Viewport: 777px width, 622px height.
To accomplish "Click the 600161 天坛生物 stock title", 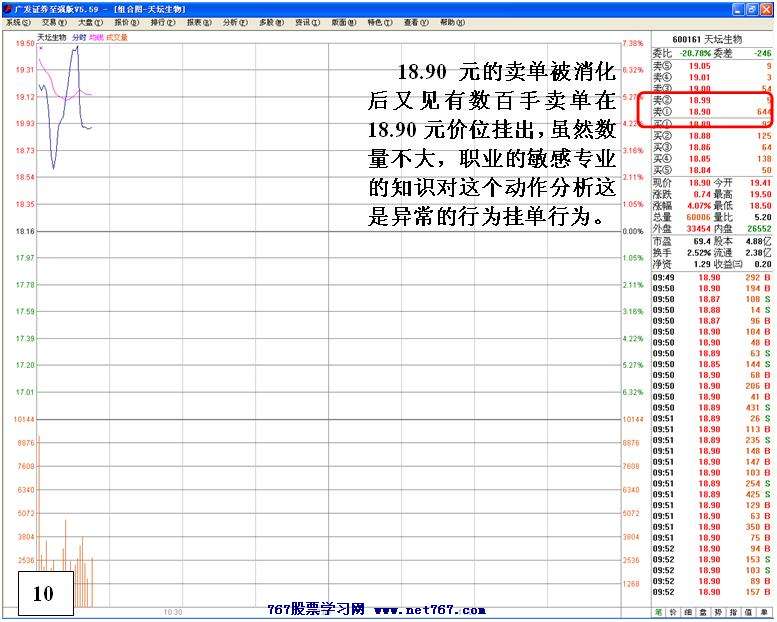I will click(x=712, y=39).
